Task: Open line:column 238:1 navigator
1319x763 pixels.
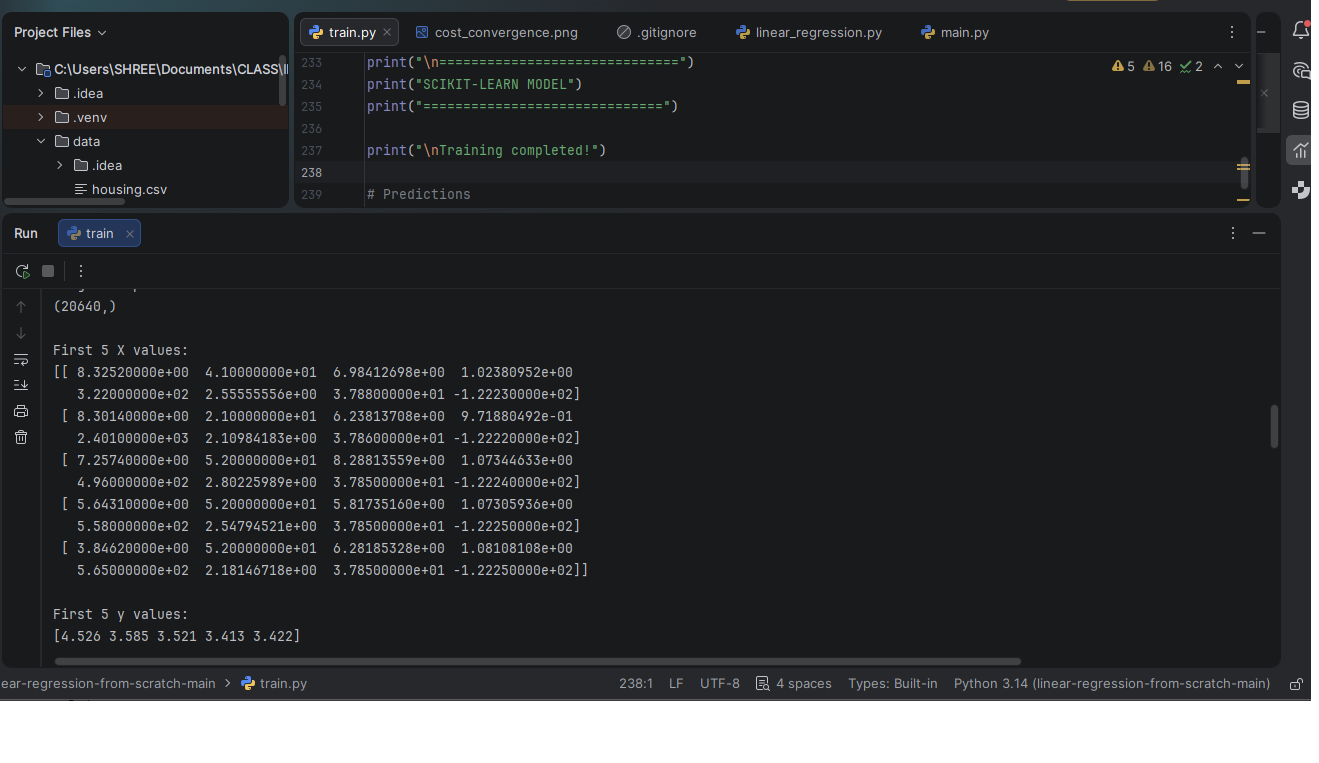Action: coord(636,684)
